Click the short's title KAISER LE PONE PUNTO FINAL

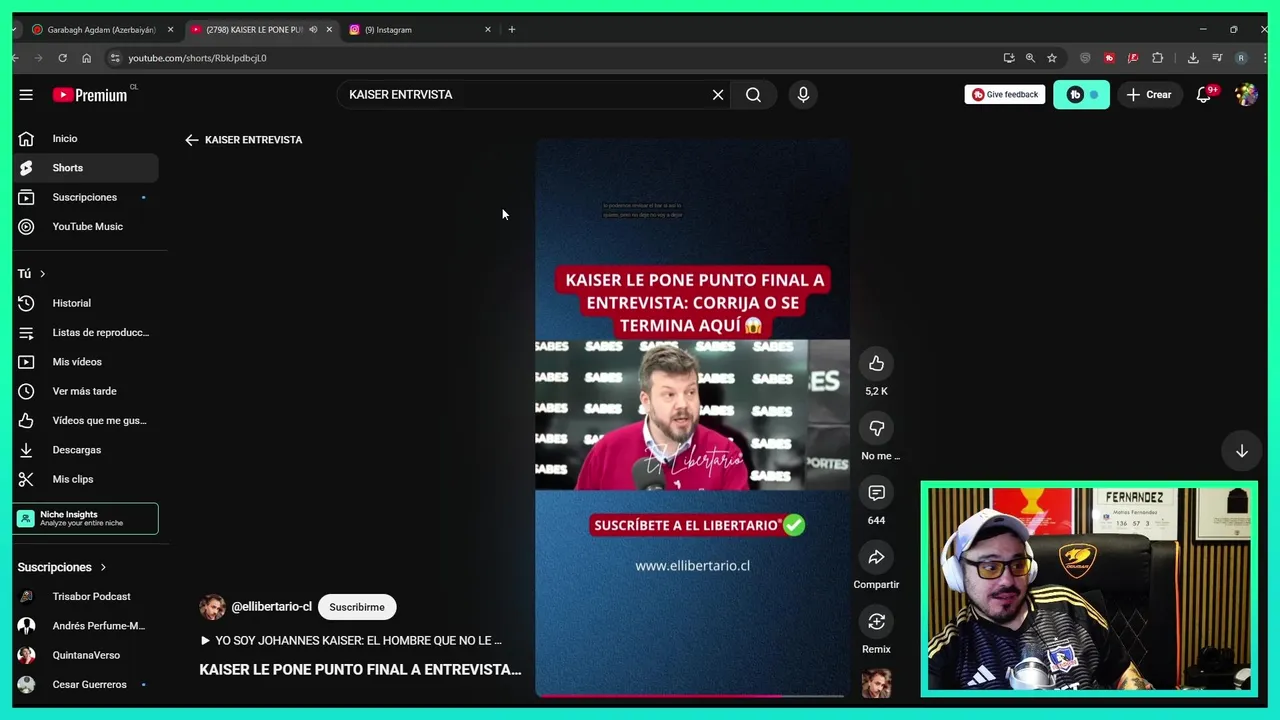point(360,670)
